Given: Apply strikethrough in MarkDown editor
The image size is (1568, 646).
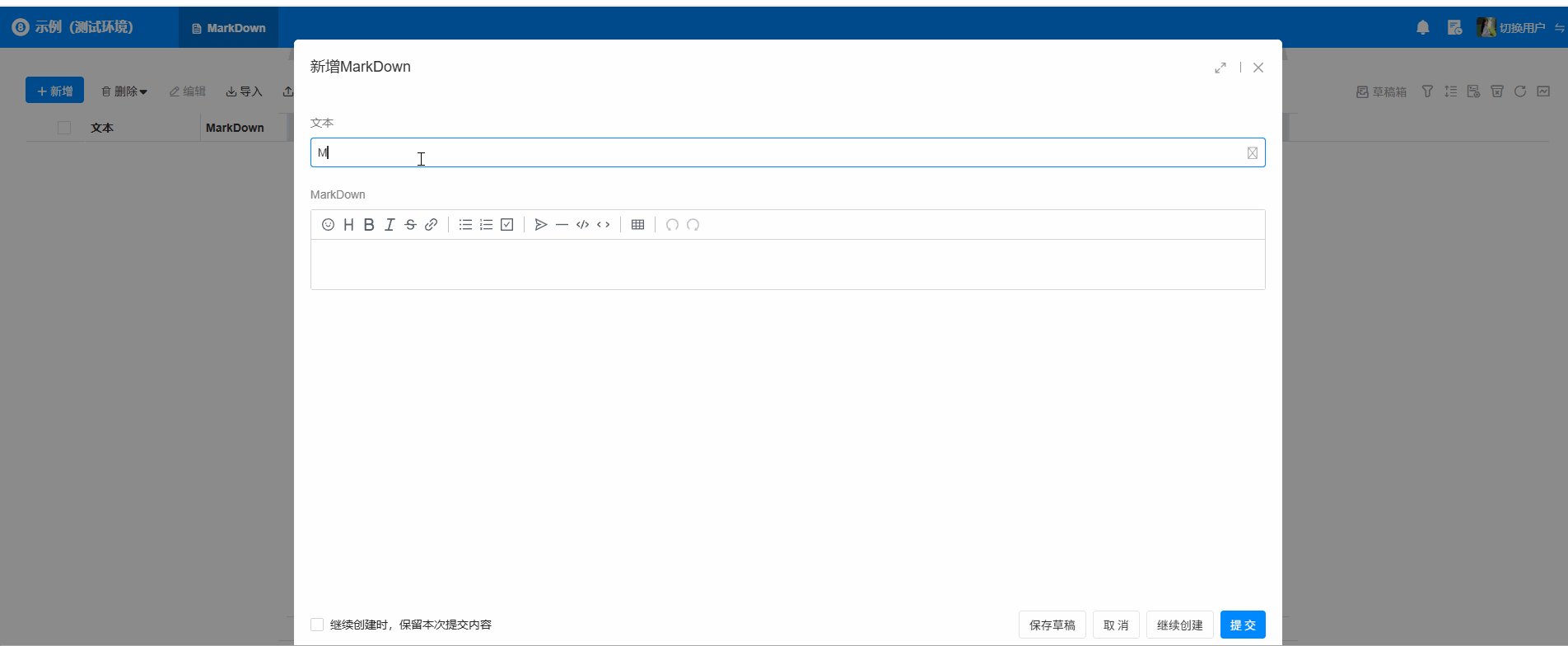Looking at the screenshot, I should click(410, 225).
